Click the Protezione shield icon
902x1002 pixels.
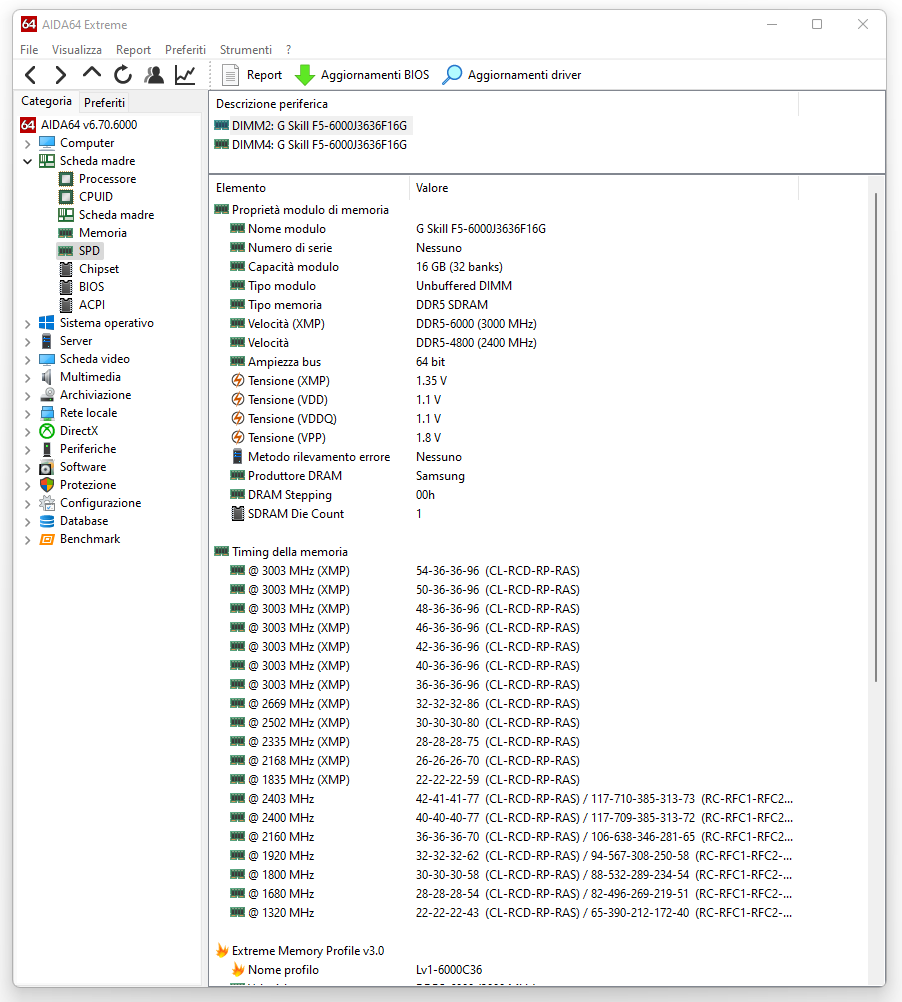47,485
